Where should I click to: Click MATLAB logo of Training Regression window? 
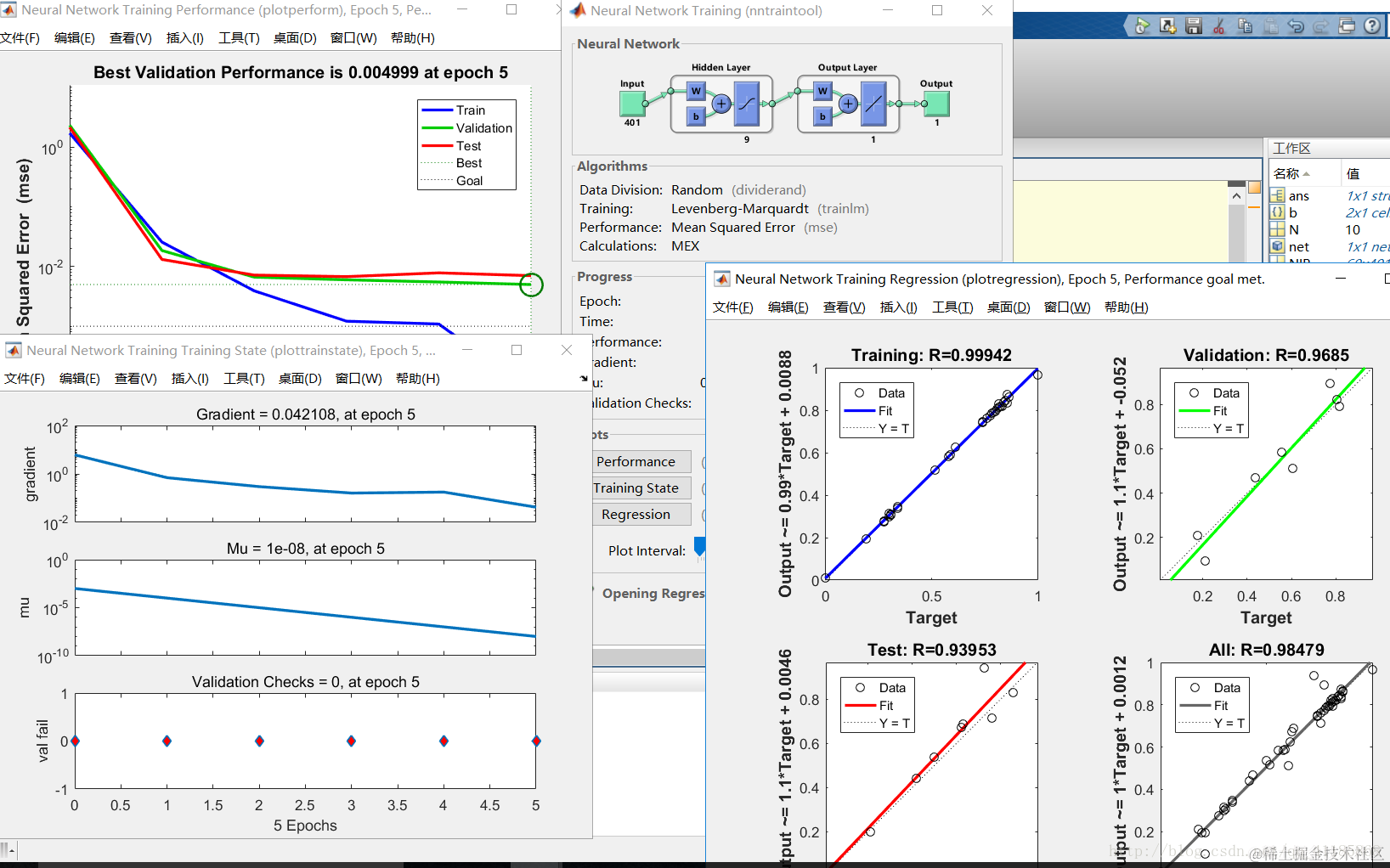[x=722, y=279]
